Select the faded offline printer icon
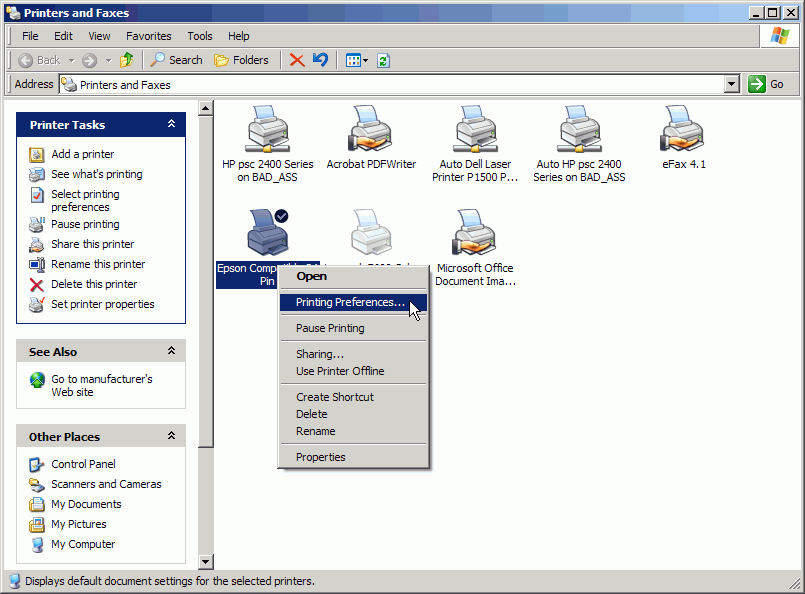The height and width of the screenshot is (594, 805). coord(371,232)
